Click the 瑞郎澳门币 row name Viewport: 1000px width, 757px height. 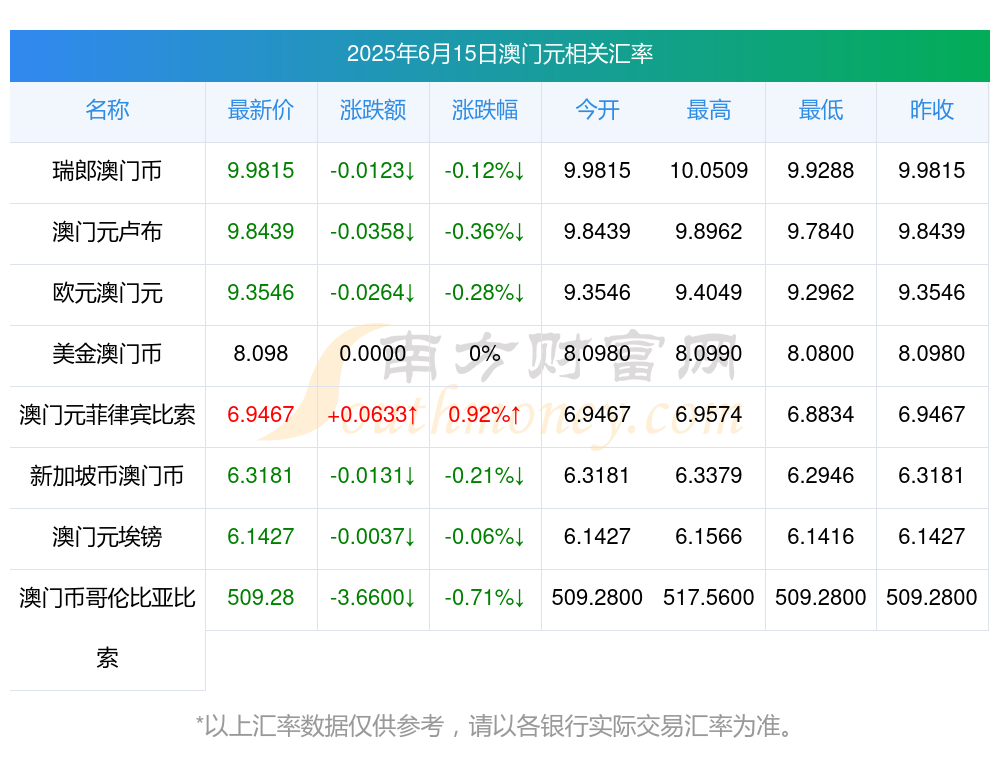coord(107,171)
